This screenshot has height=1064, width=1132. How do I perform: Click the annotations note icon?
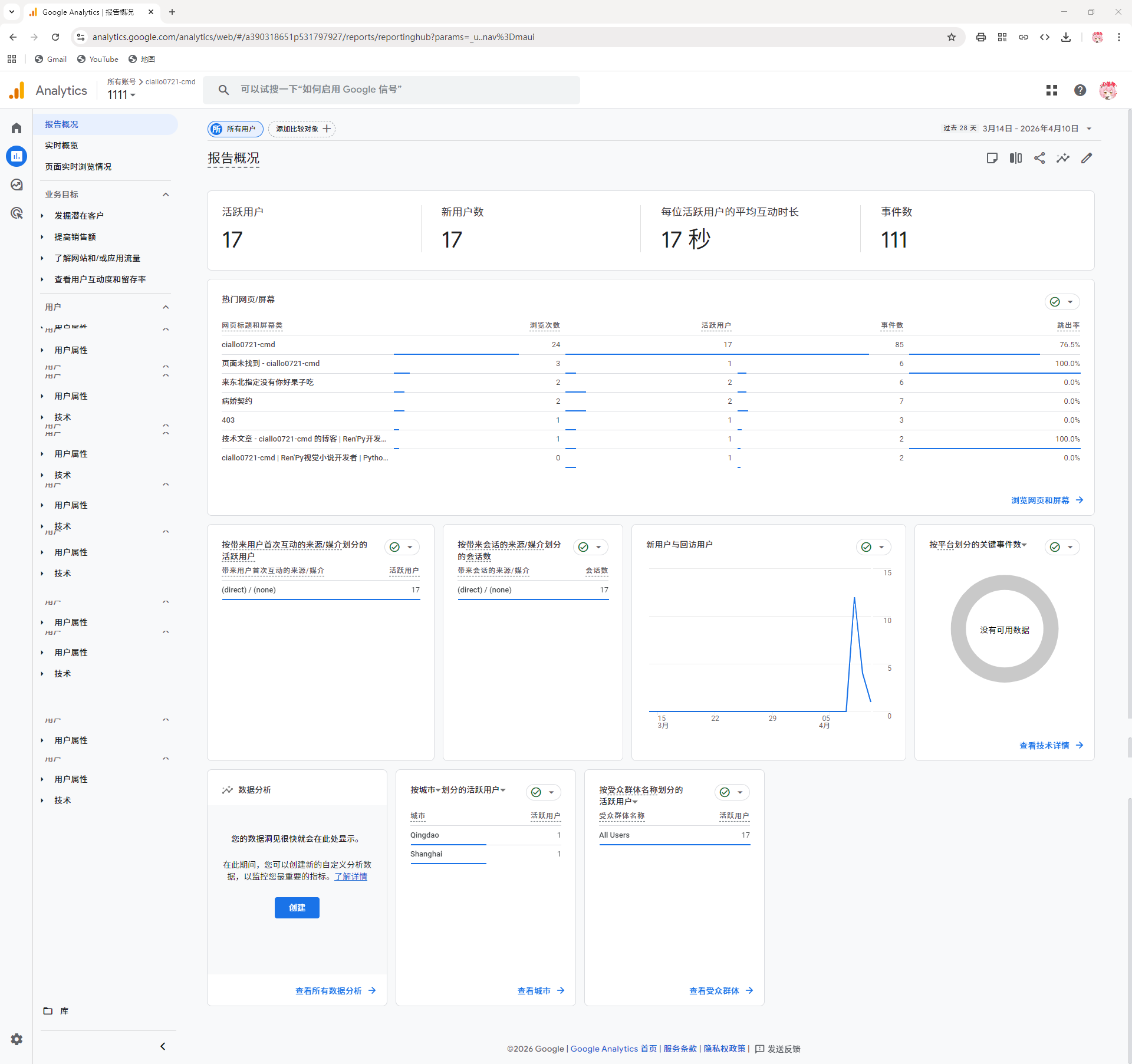click(x=992, y=158)
